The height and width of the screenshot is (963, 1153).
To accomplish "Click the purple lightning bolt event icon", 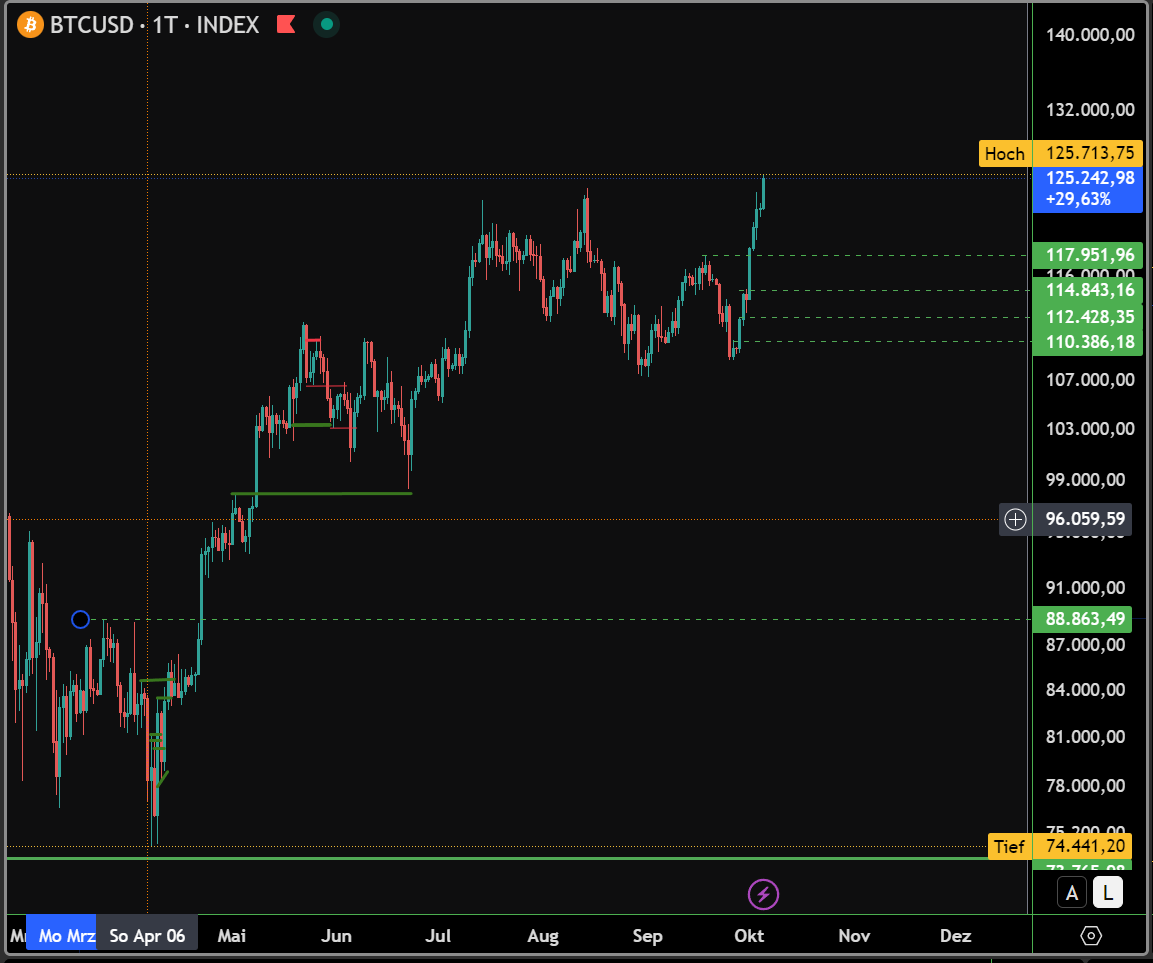I will point(763,894).
